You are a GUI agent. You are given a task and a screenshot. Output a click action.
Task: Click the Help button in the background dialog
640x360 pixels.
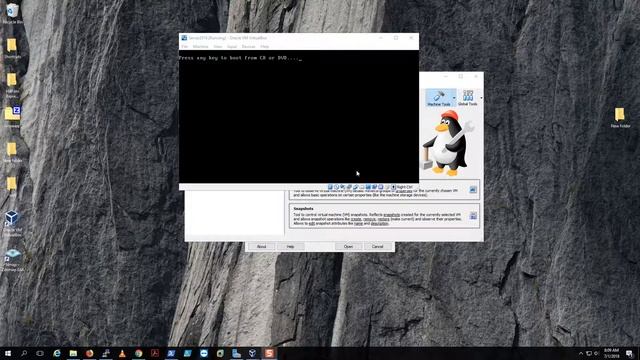pos(290,247)
